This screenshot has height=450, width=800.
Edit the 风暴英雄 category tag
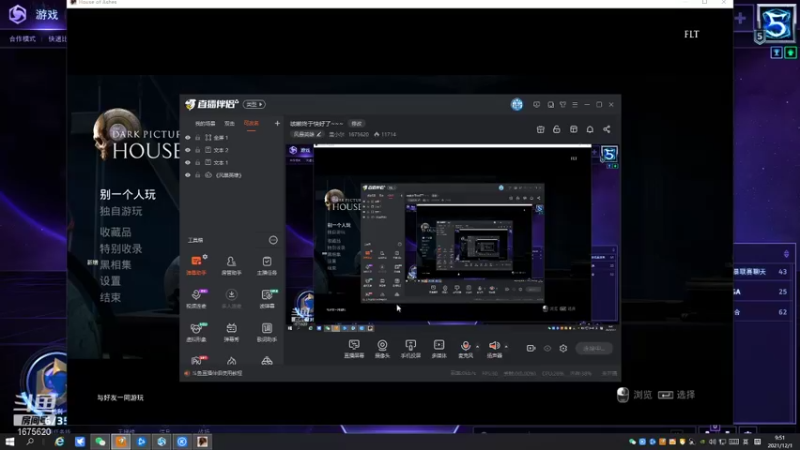point(307,135)
